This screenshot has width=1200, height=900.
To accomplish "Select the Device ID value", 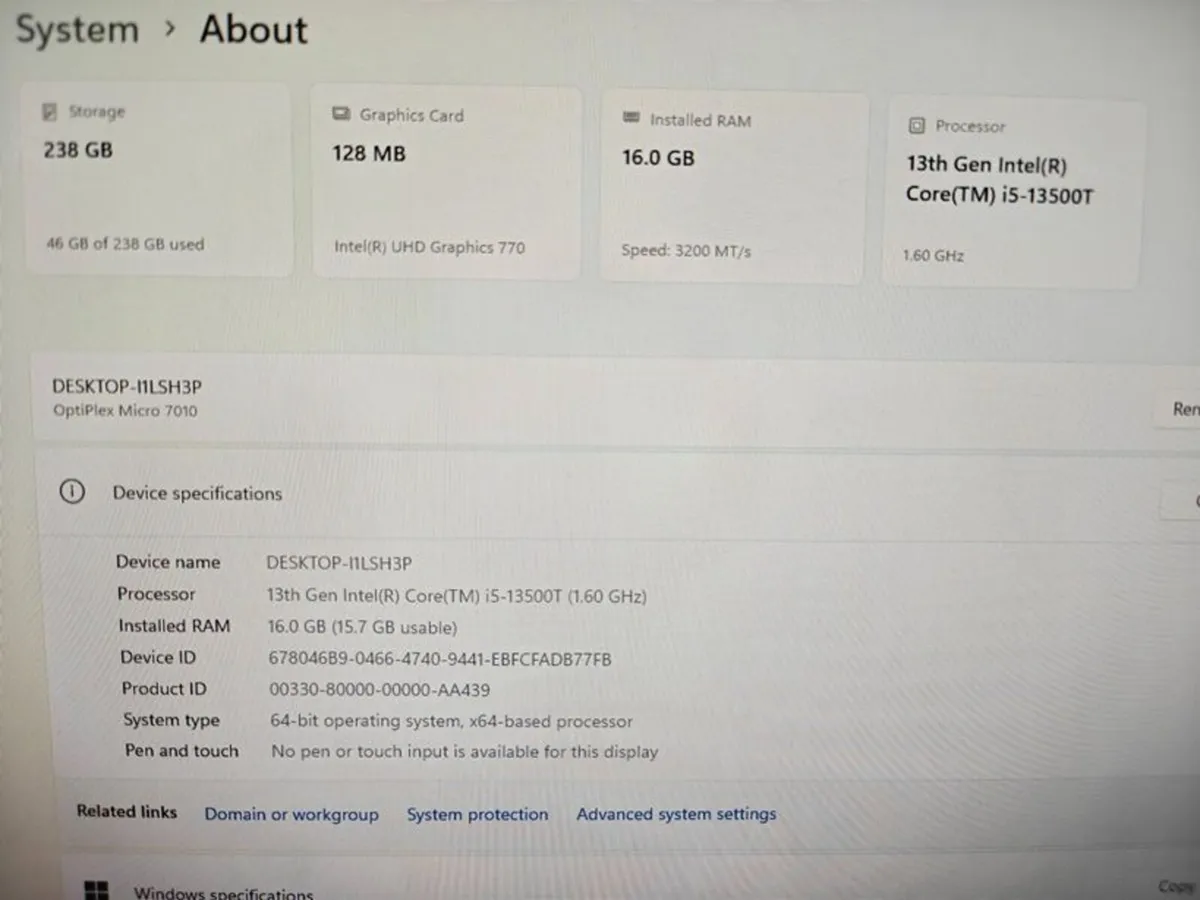I will [x=439, y=659].
